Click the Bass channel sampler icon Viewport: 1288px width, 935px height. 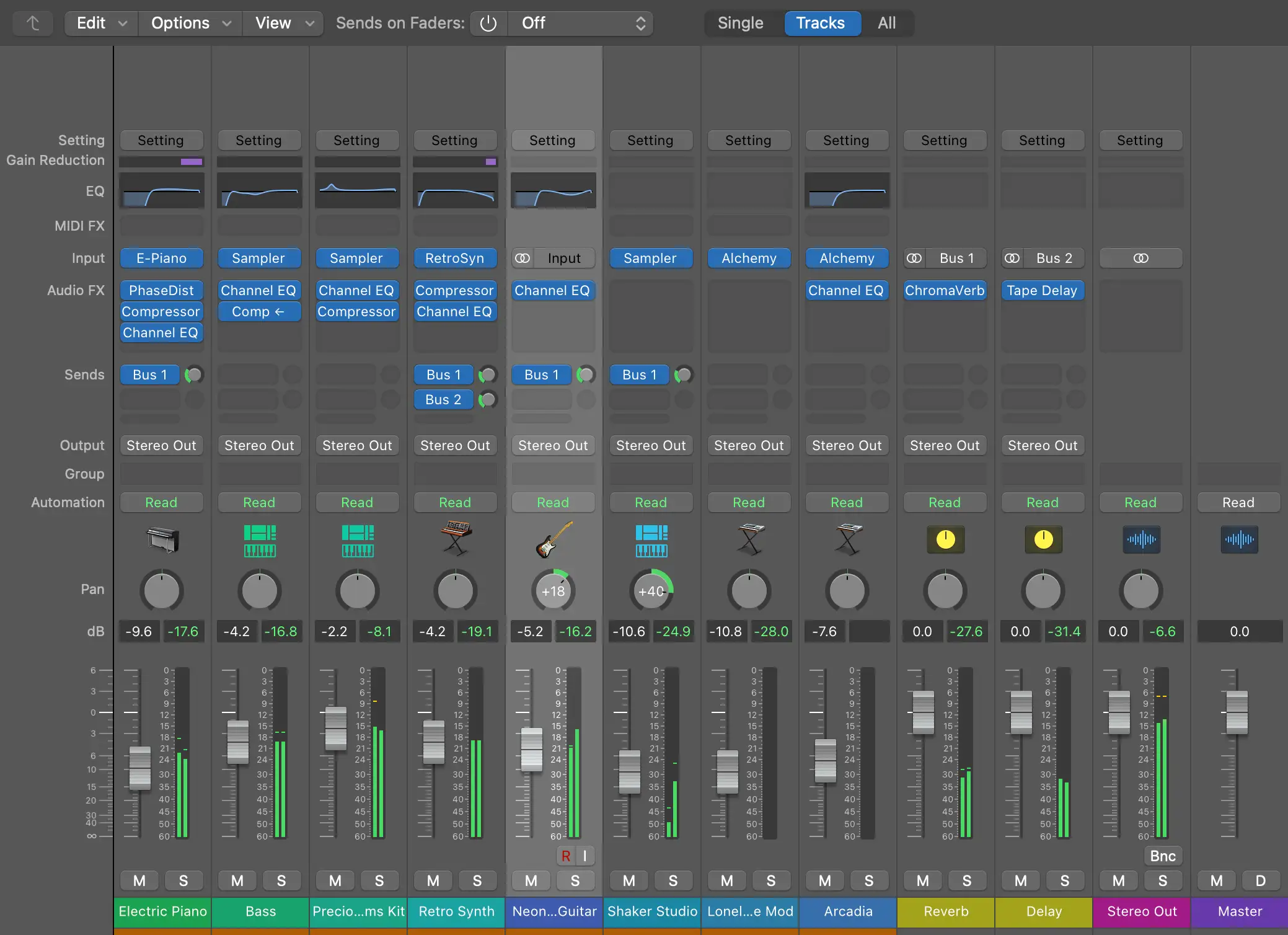point(260,540)
